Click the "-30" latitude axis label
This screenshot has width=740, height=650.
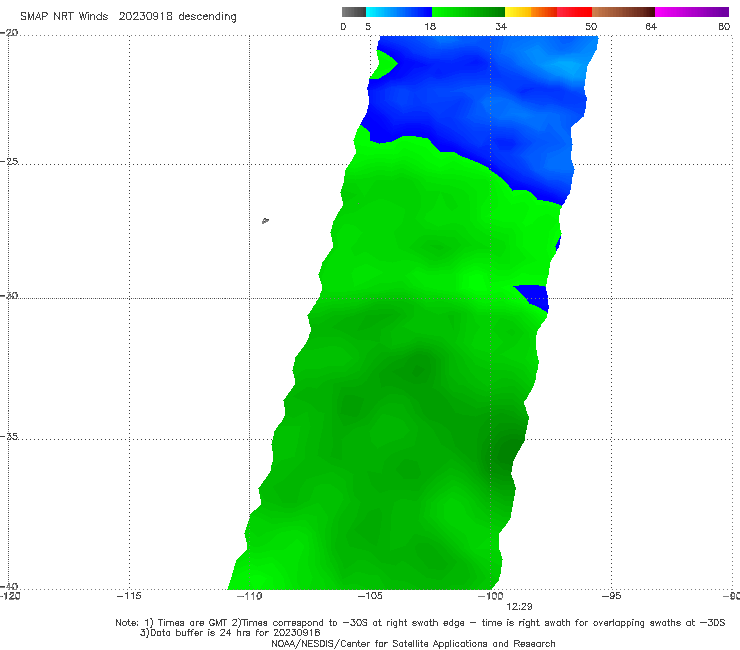coord(9,295)
